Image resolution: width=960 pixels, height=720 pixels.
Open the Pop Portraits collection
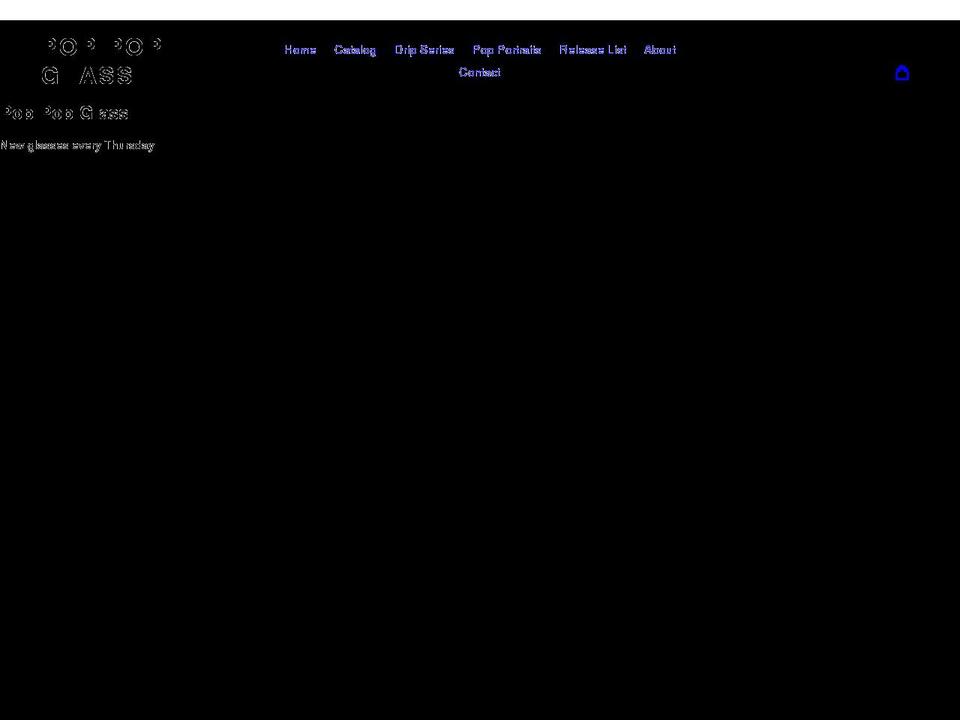click(506, 49)
